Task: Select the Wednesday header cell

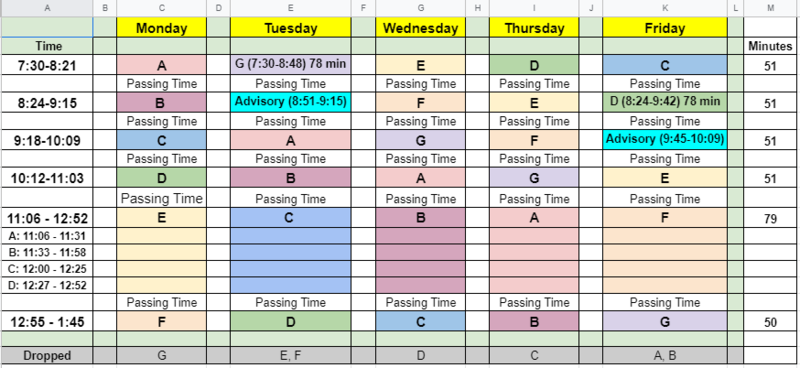Action: pyautogui.click(x=420, y=28)
